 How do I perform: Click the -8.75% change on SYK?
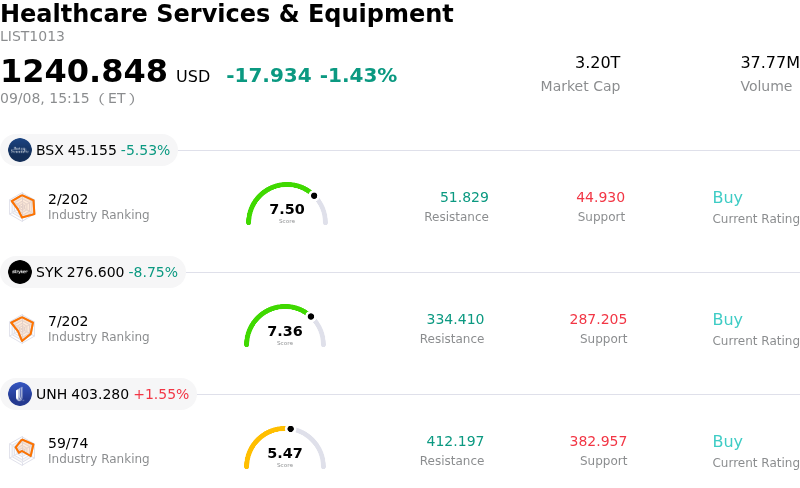click(153, 272)
